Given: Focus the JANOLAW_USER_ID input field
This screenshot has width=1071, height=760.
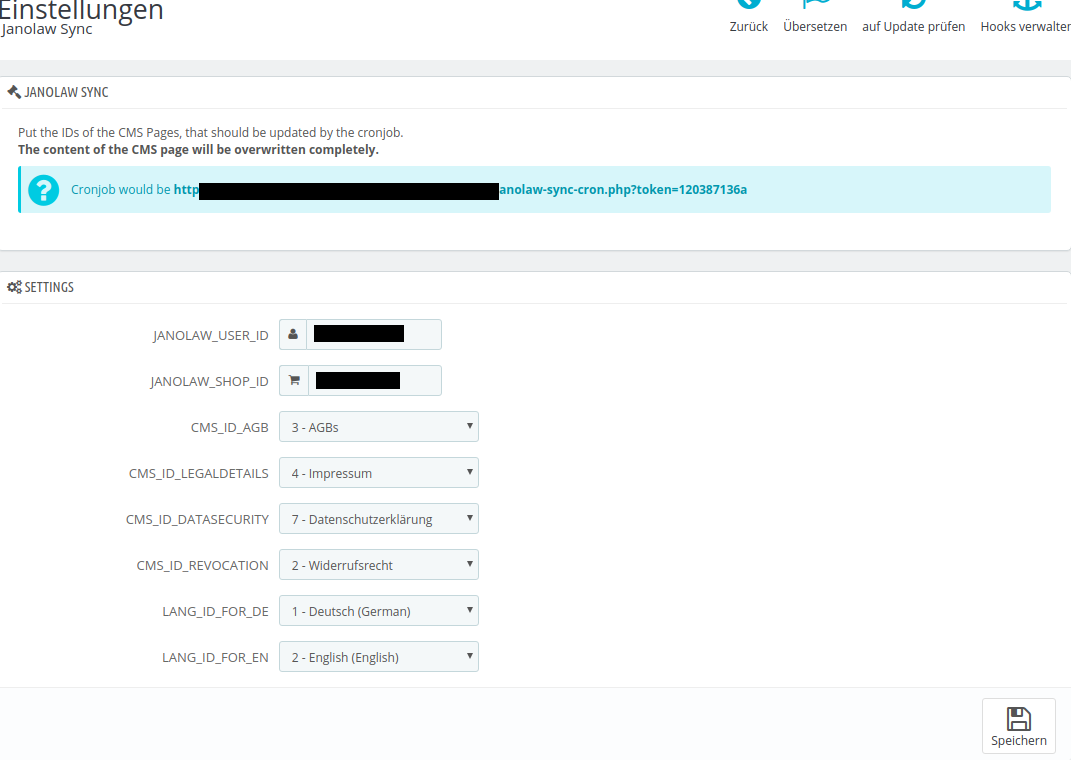Looking at the screenshot, I should pyautogui.click(x=374, y=335).
